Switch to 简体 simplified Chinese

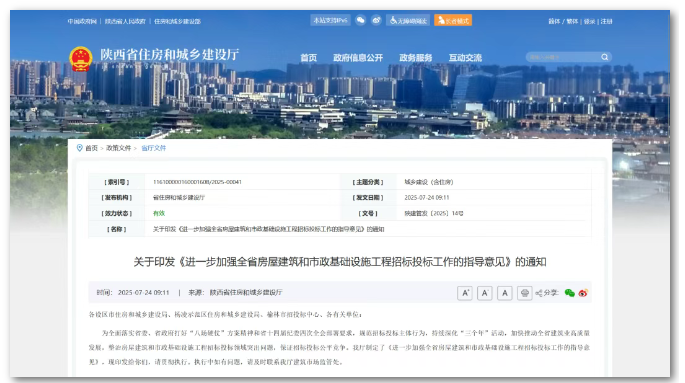(554, 21)
